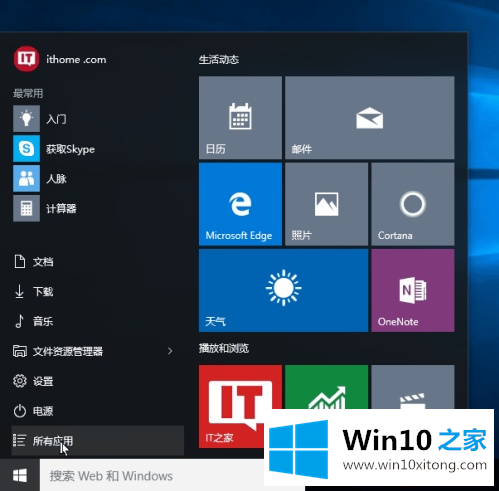This screenshot has width=499, height=491.
Task: Launch the Microsoft Edge tile
Action: tap(240, 204)
